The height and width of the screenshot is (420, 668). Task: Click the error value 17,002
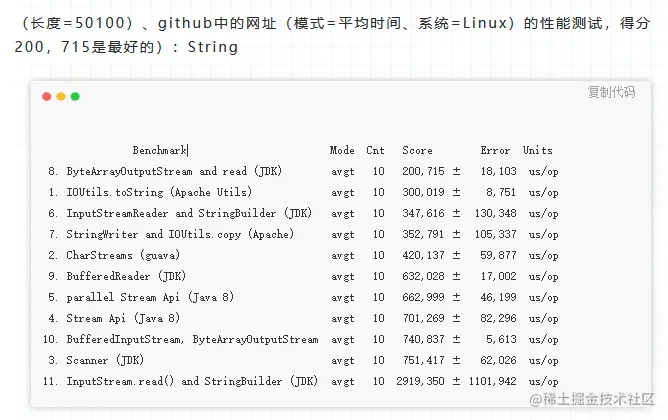coord(498,276)
